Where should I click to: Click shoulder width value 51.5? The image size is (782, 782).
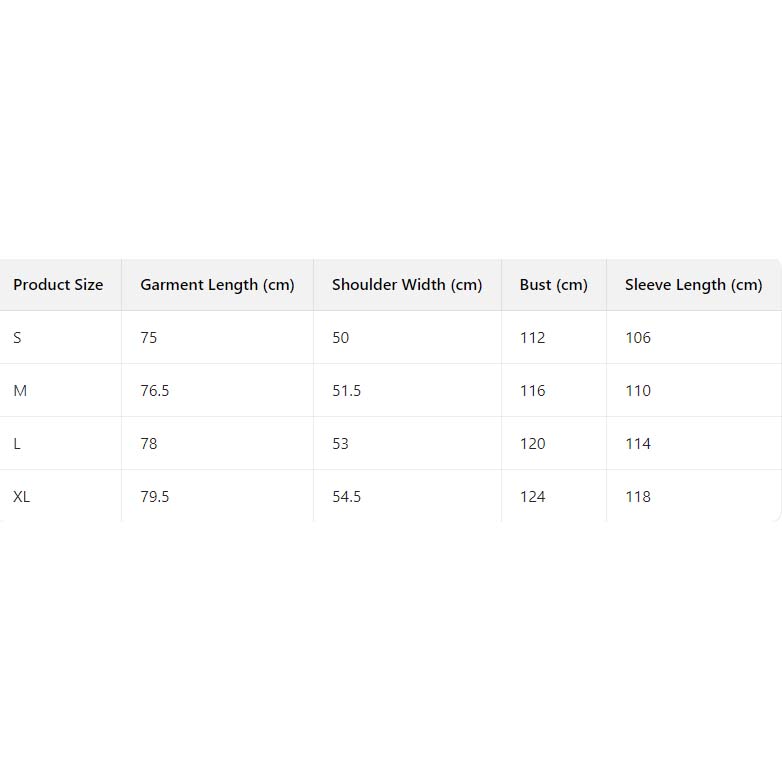[x=347, y=391]
